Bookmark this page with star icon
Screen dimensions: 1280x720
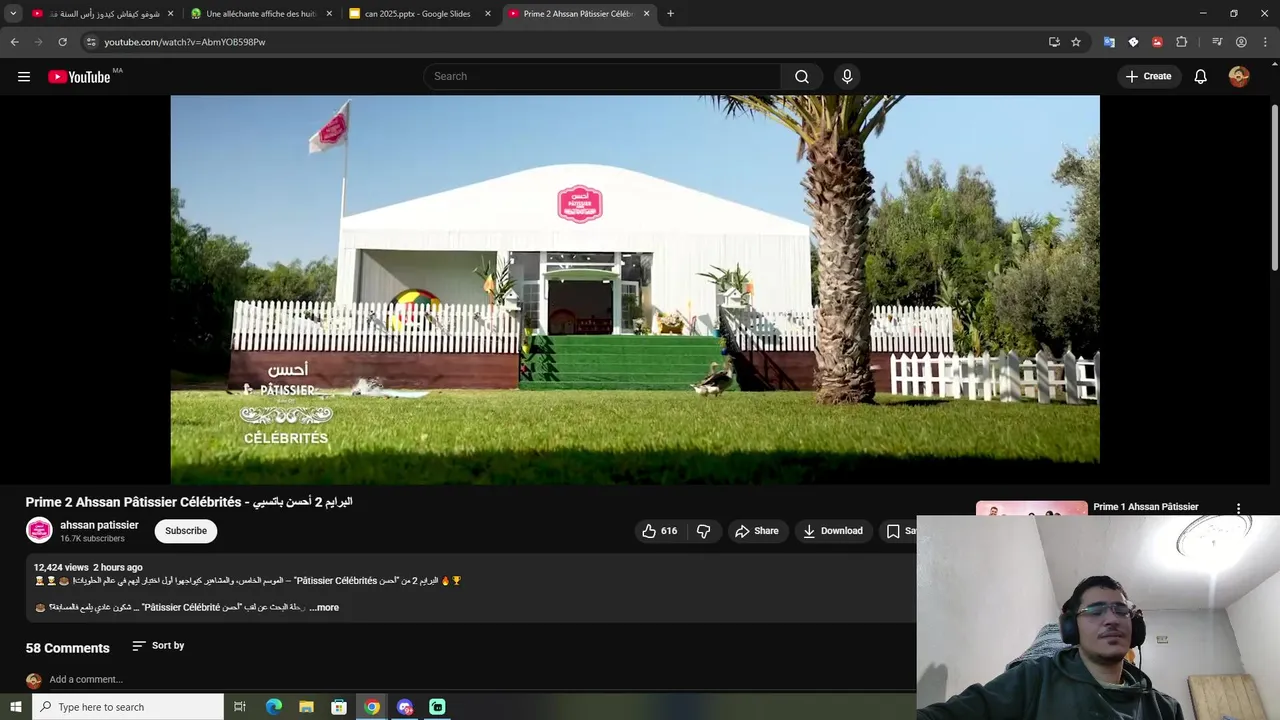(1076, 42)
